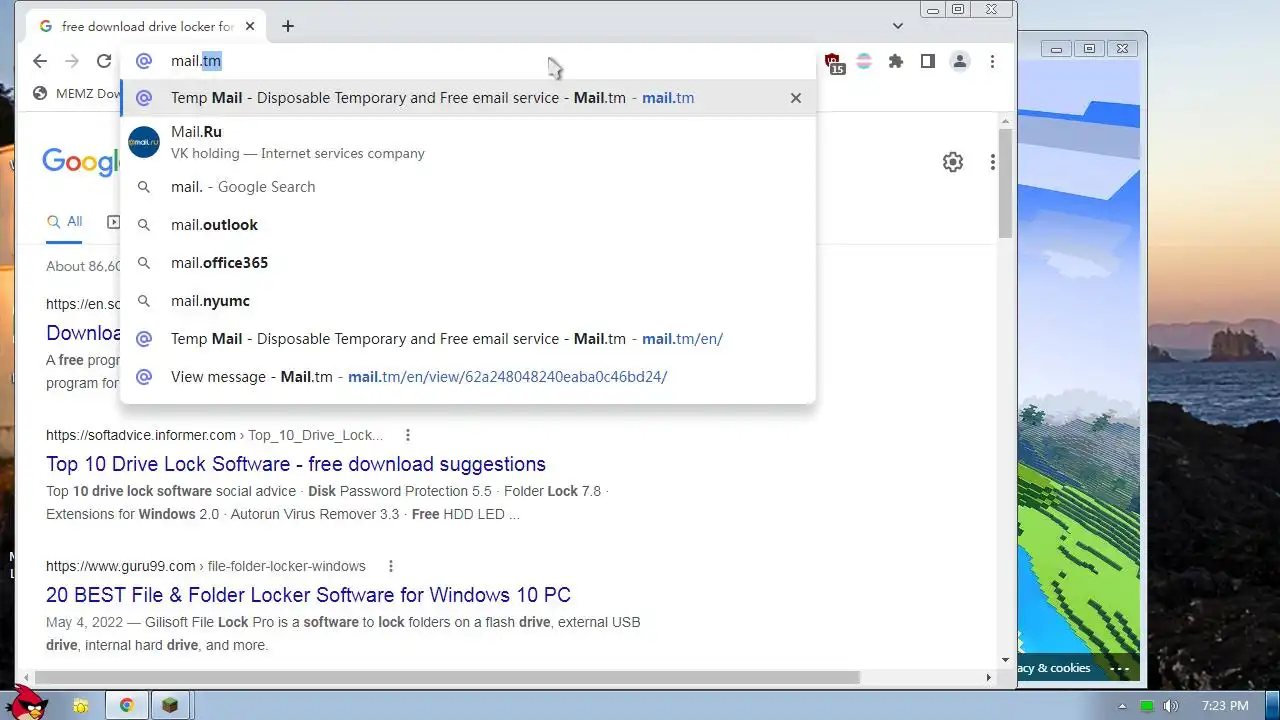Open the Chrome three-dot menu

click(992, 61)
